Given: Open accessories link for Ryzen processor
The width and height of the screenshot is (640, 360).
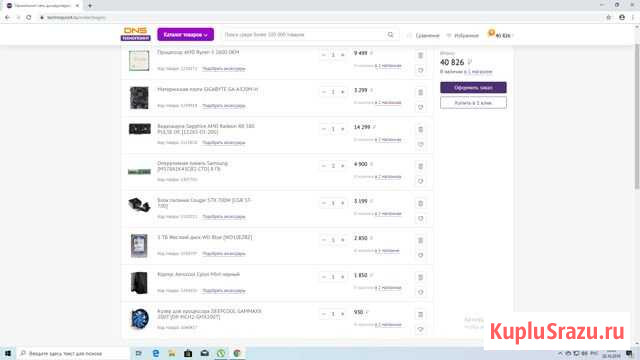Looking at the screenshot, I should 224,69.
